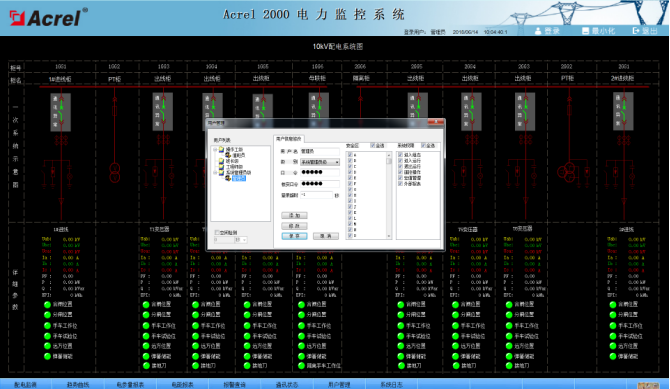This screenshot has height=389, width=670.
Task: Click security zone list scroll-down arrow
Action: 389,236
